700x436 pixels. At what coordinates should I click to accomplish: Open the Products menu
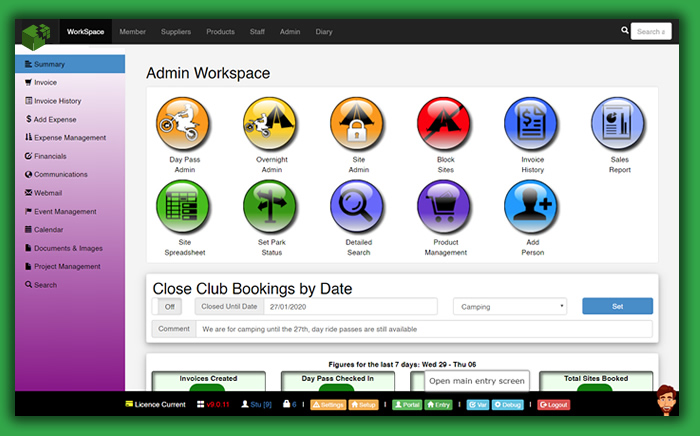coord(221,32)
